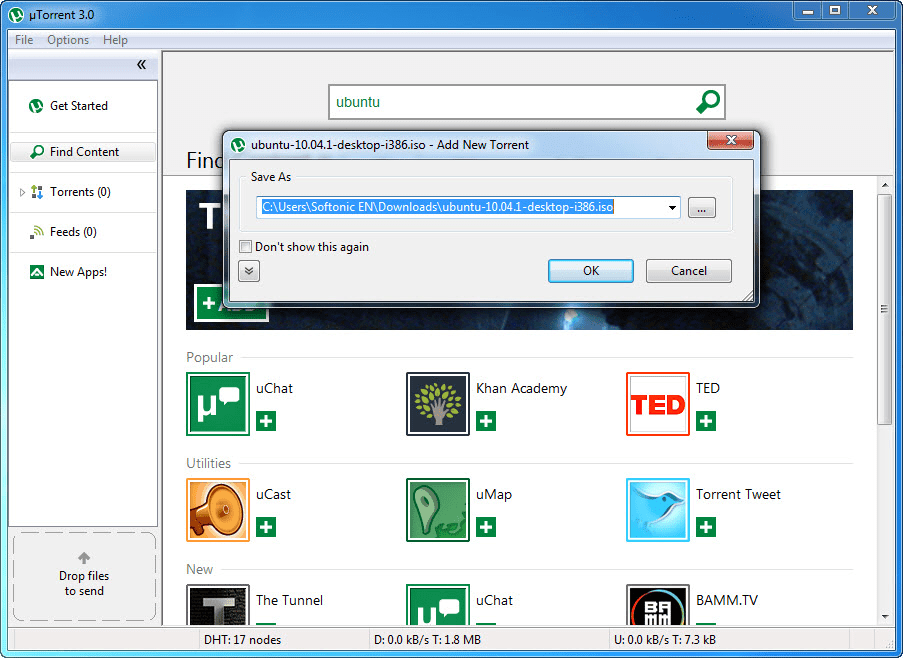Screen dimensions: 903x658
Task: Enable the Don't show this again checkbox
Action: (245, 246)
